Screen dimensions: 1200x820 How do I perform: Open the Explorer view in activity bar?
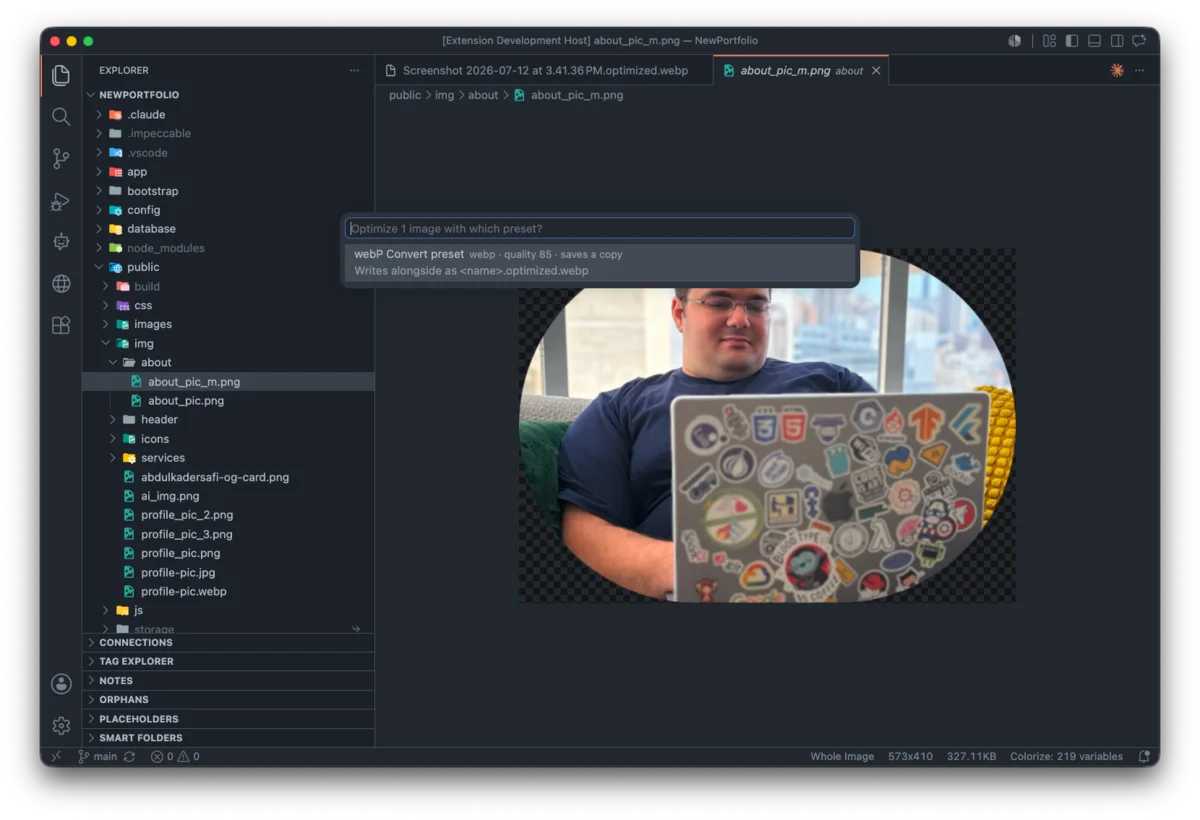(61, 76)
